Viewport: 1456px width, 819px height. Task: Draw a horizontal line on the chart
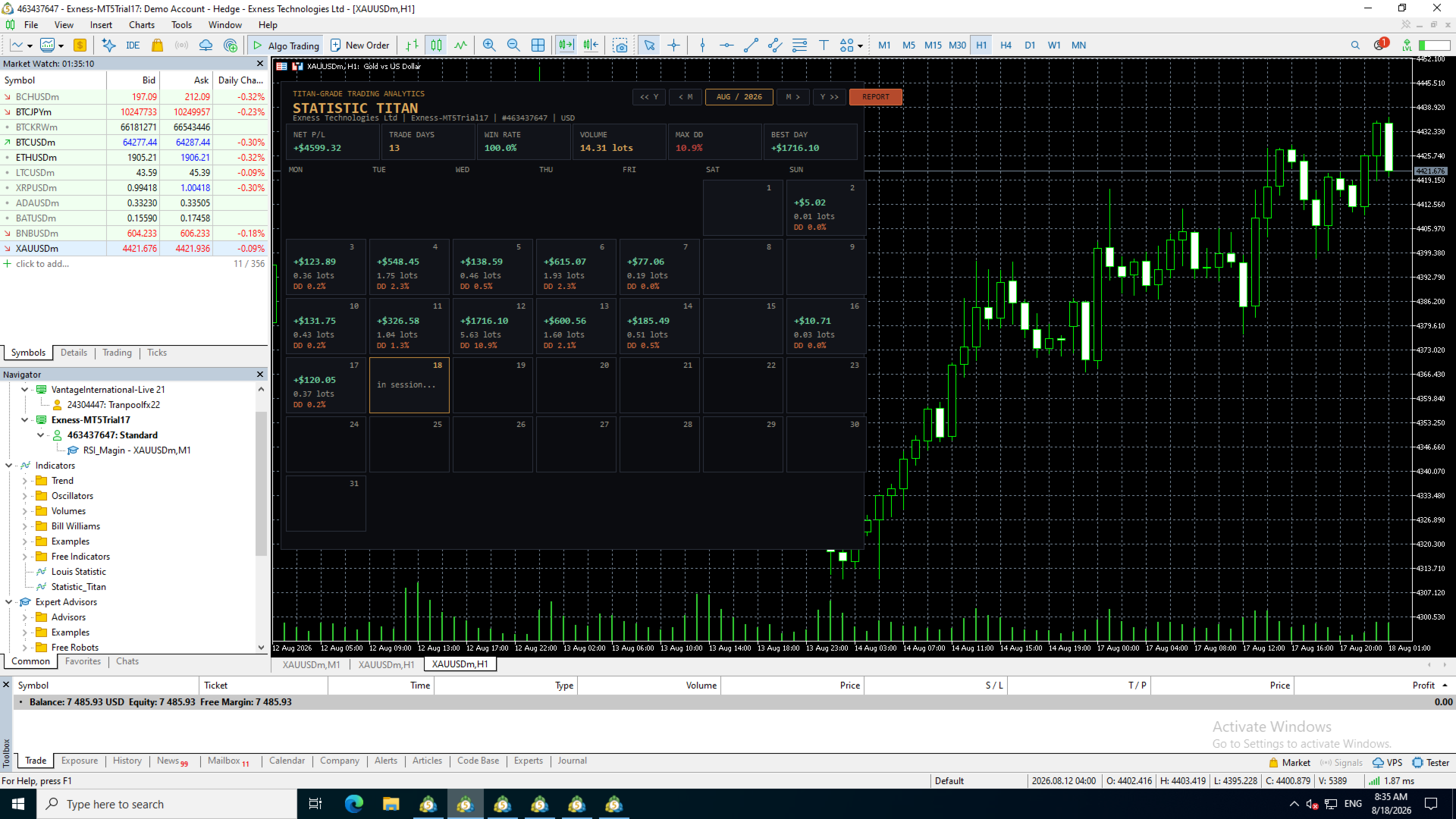click(726, 45)
